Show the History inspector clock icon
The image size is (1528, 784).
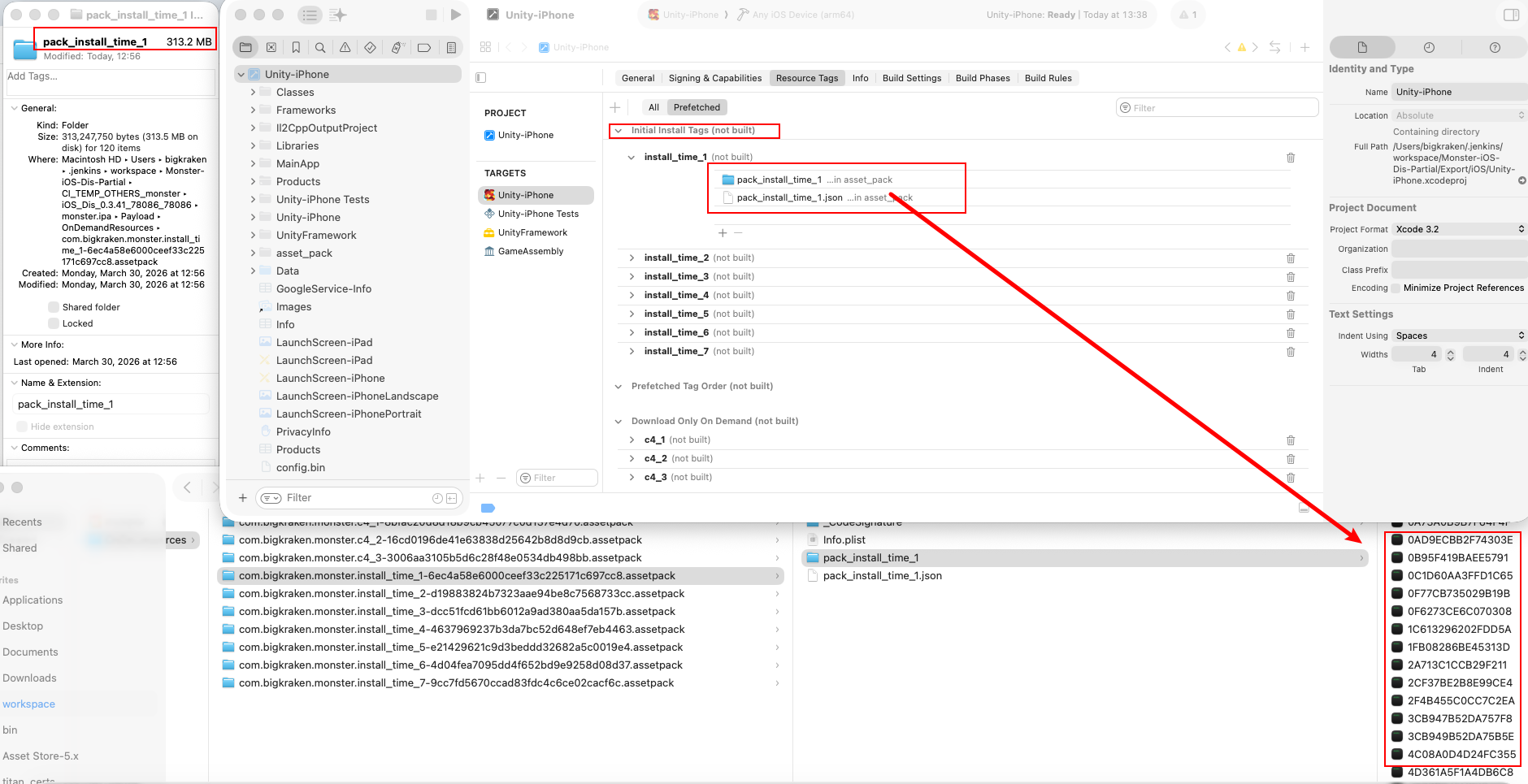click(1429, 48)
